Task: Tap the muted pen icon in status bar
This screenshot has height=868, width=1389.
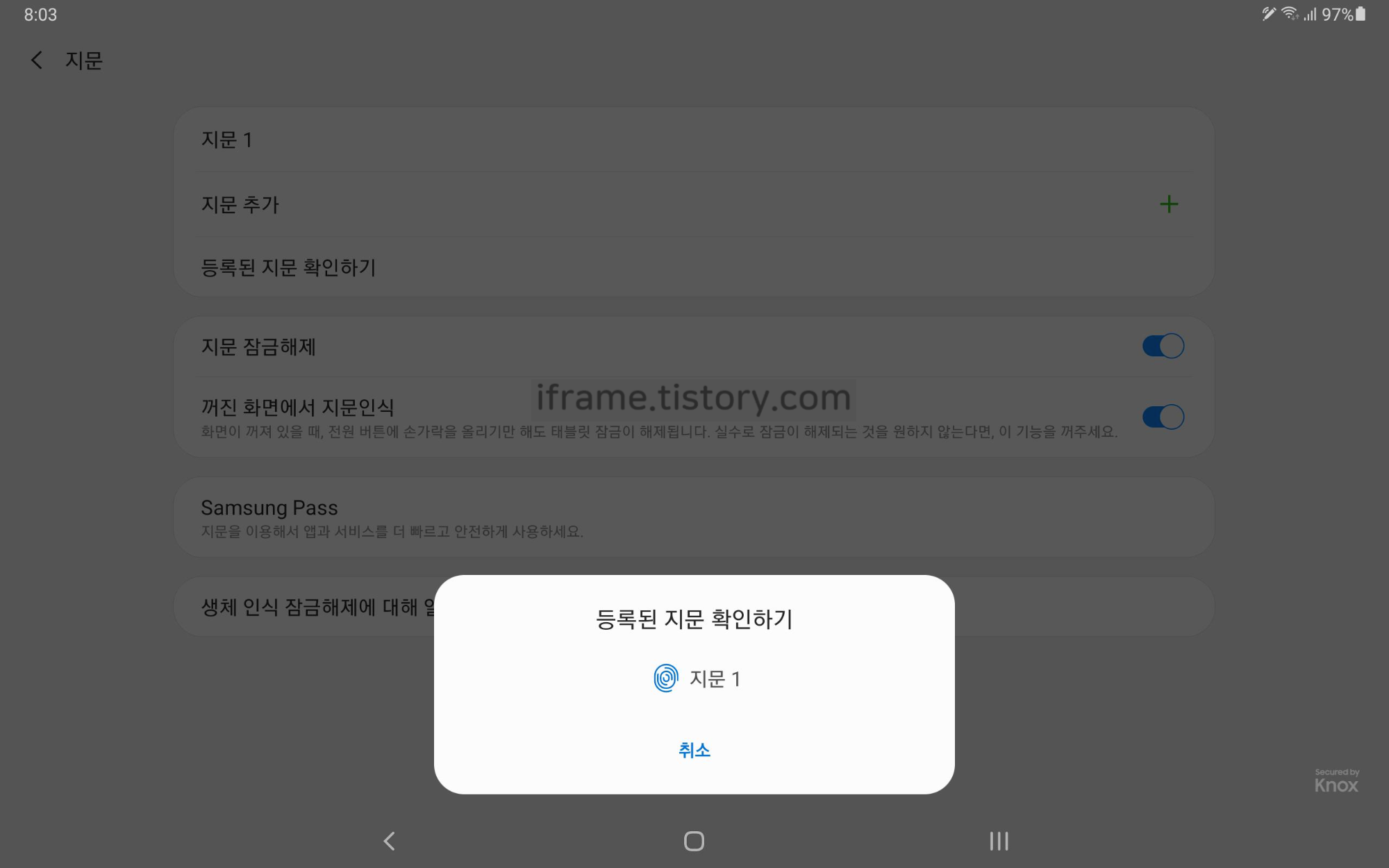Action: point(1269,14)
